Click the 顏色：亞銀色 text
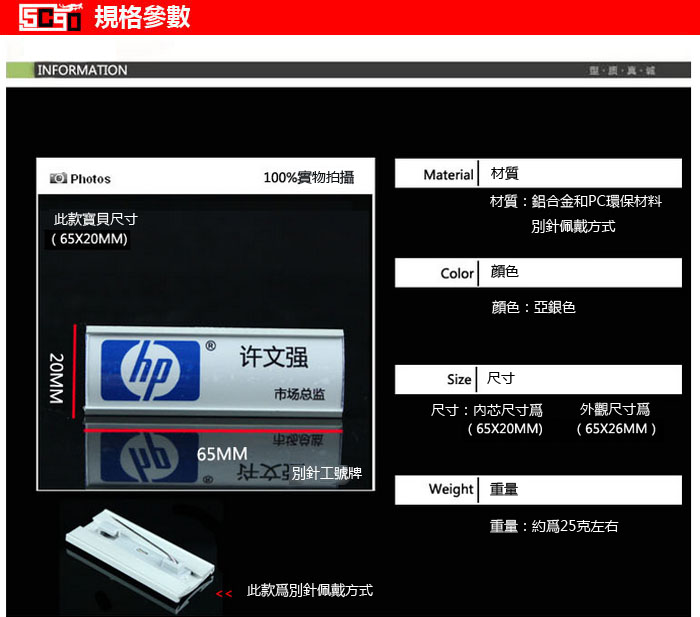The image size is (700, 617). [x=533, y=307]
